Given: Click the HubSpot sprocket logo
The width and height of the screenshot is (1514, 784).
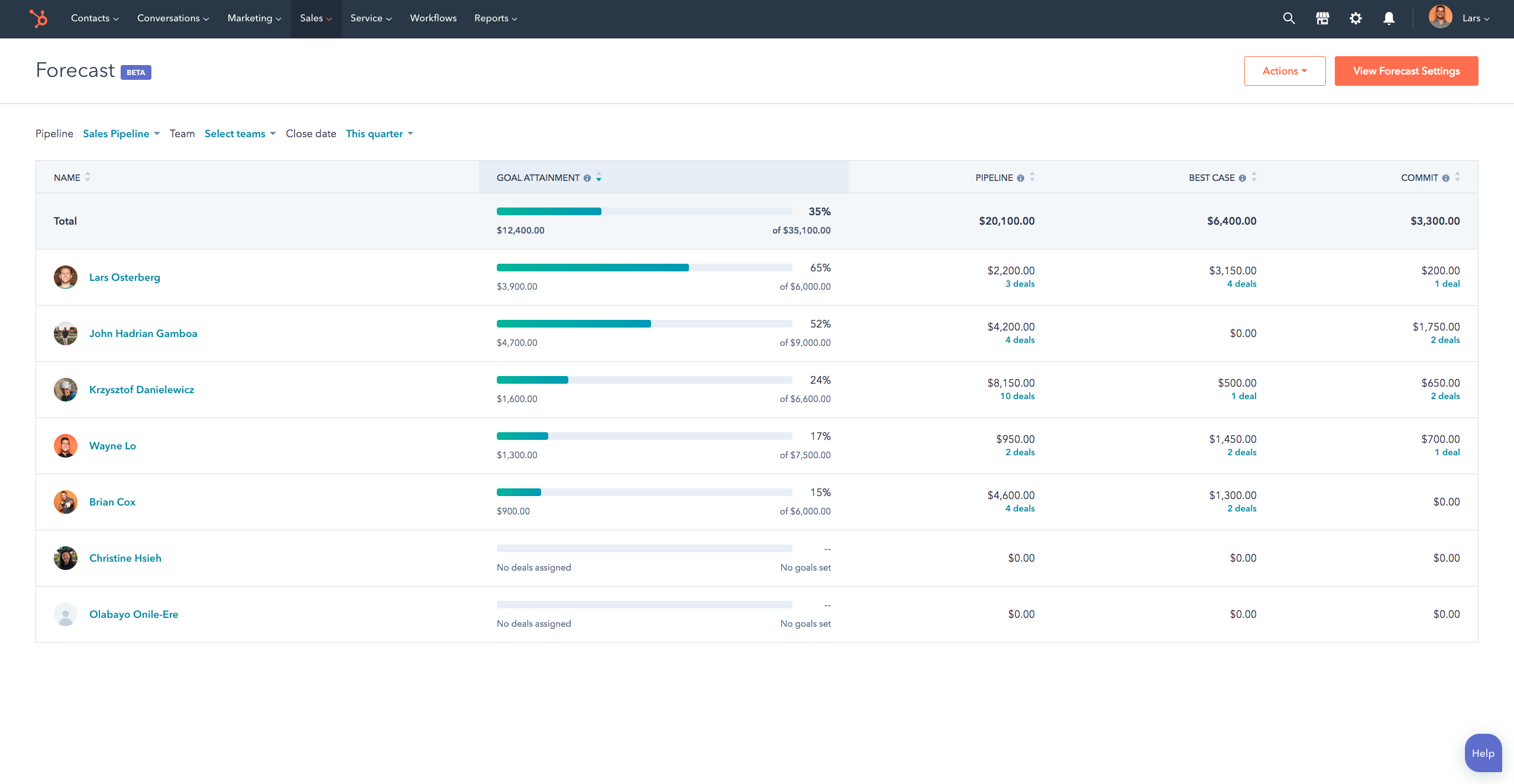Looking at the screenshot, I should pyautogui.click(x=39, y=18).
